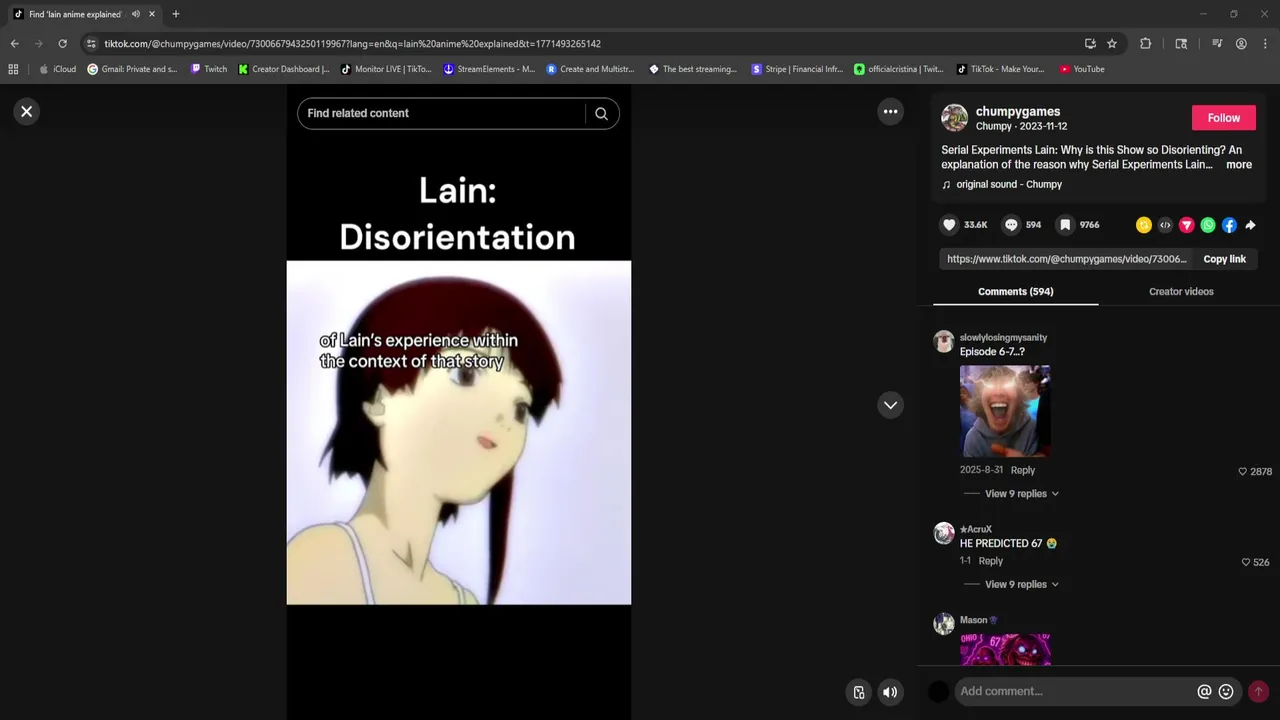Open the browser Extensions puzzle icon
Image resolution: width=1280 pixels, height=720 pixels.
(1145, 44)
